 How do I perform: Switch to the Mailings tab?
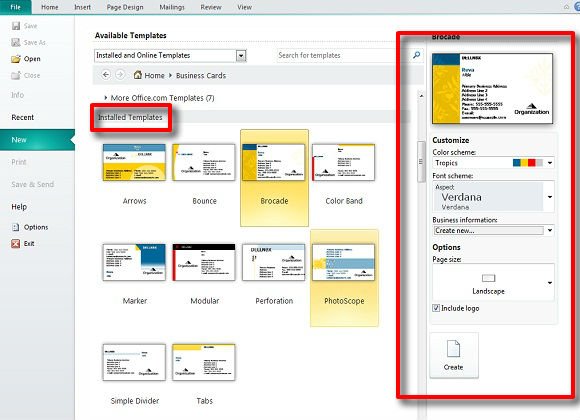coord(172,7)
